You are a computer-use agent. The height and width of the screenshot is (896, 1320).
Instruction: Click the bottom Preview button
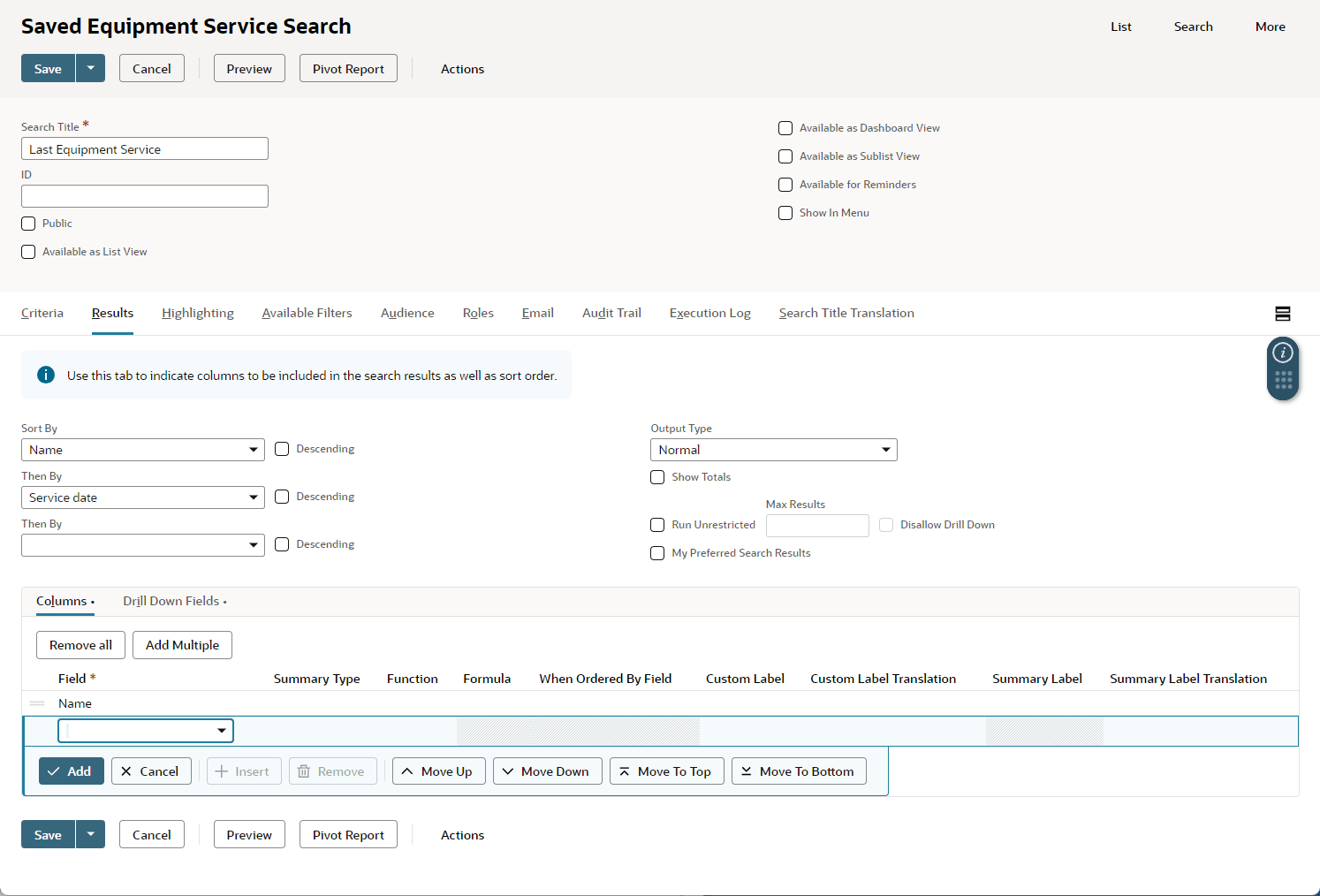(249, 834)
